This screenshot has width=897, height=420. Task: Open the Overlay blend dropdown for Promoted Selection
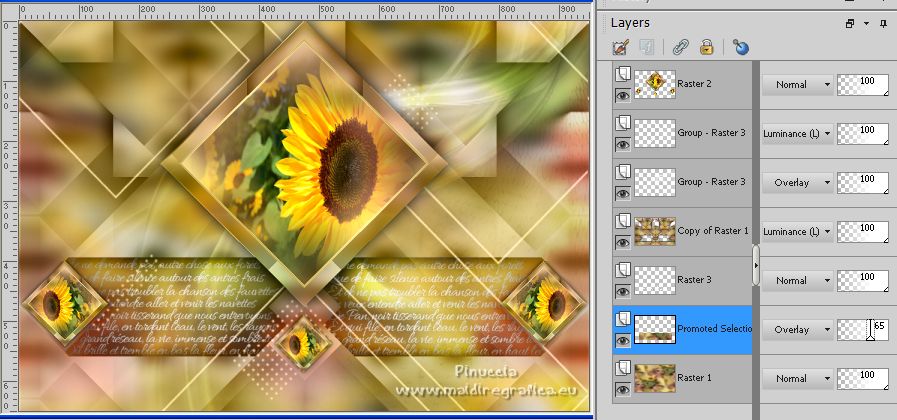coord(797,330)
